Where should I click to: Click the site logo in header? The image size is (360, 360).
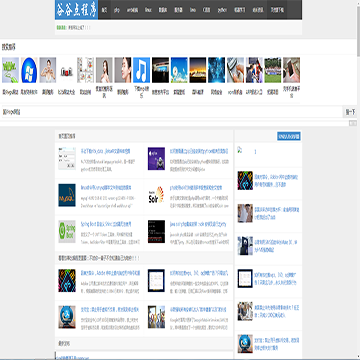click(77, 10)
